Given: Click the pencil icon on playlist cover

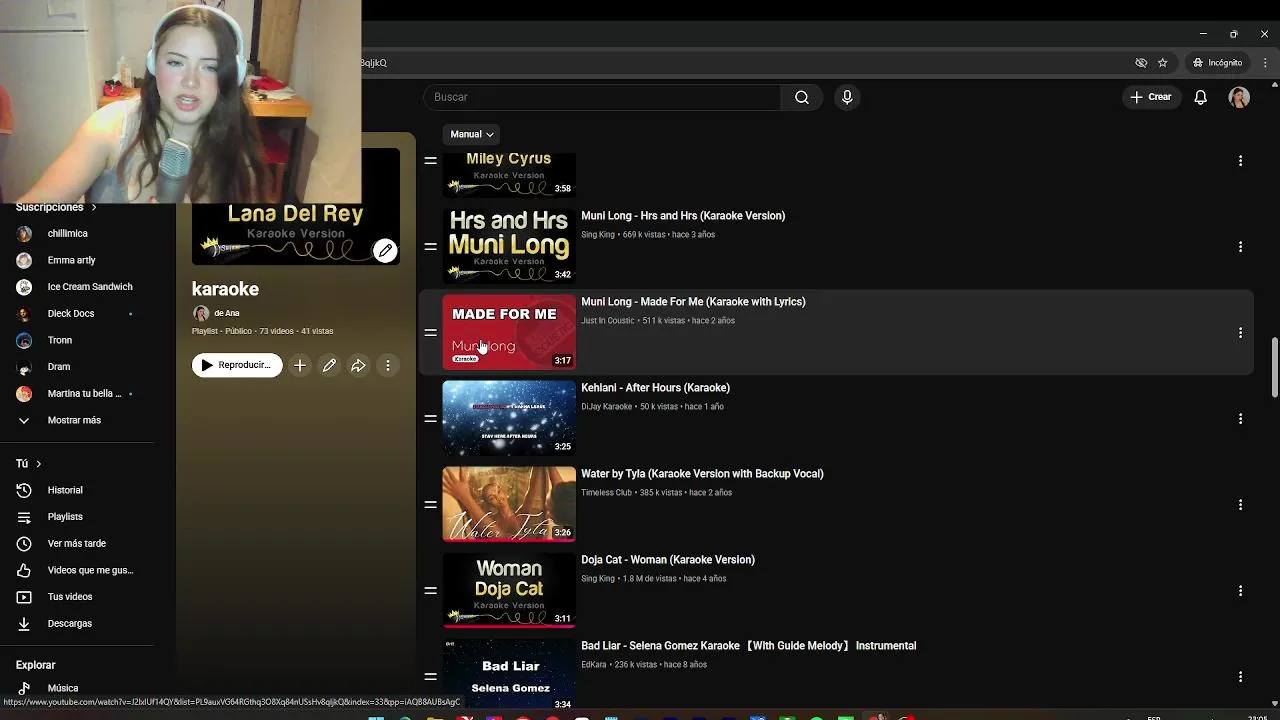Looking at the screenshot, I should coord(385,250).
